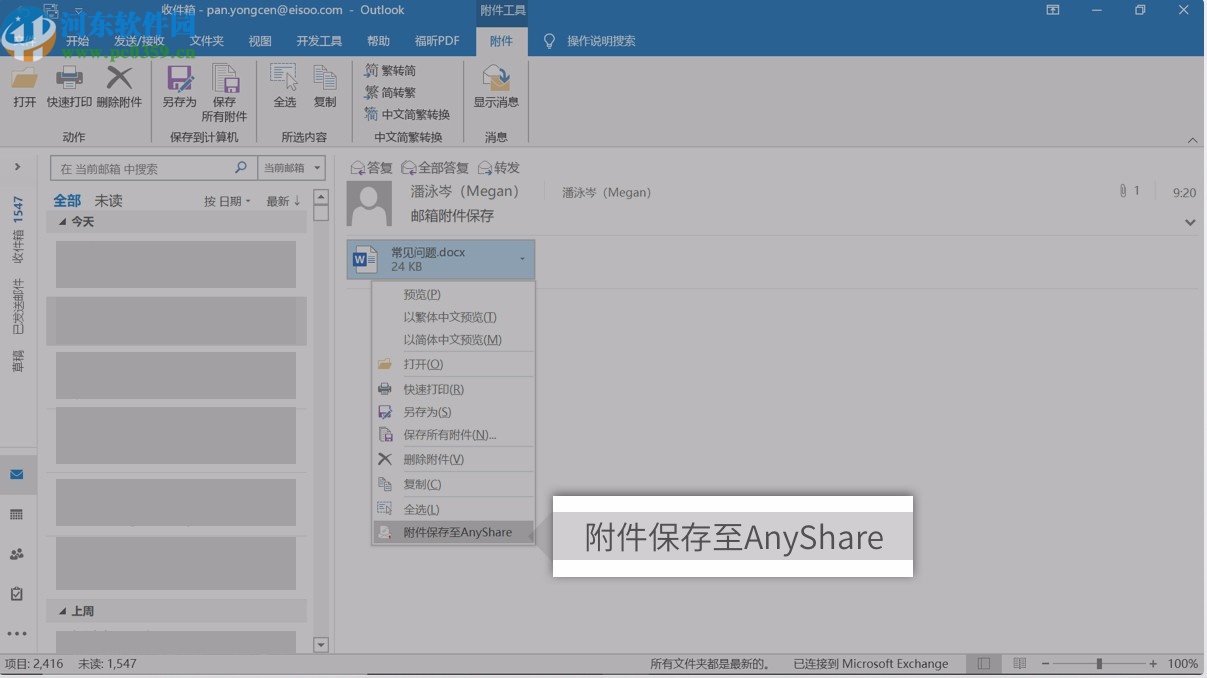Viewport: 1207px width, 678px height.
Task: Click the 全部答复 (Reply All) button
Action: (x=434, y=167)
